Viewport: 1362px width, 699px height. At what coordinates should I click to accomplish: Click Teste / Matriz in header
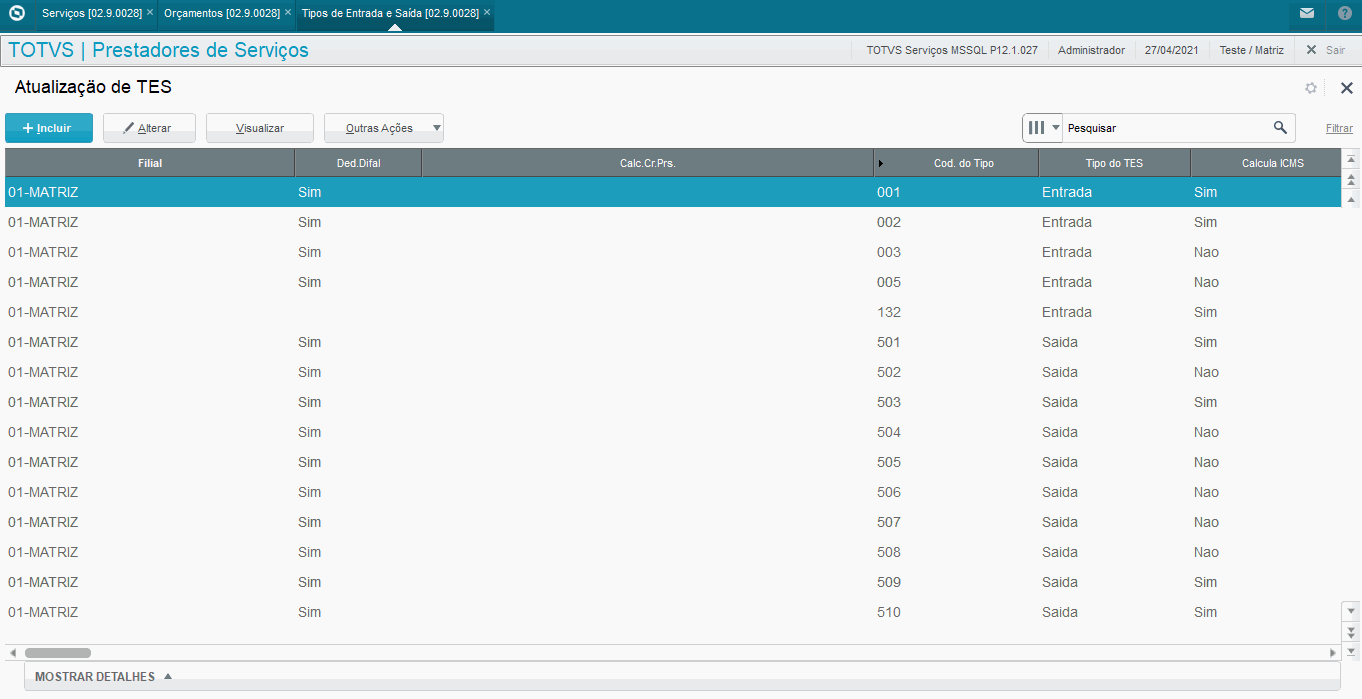click(x=1252, y=50)
